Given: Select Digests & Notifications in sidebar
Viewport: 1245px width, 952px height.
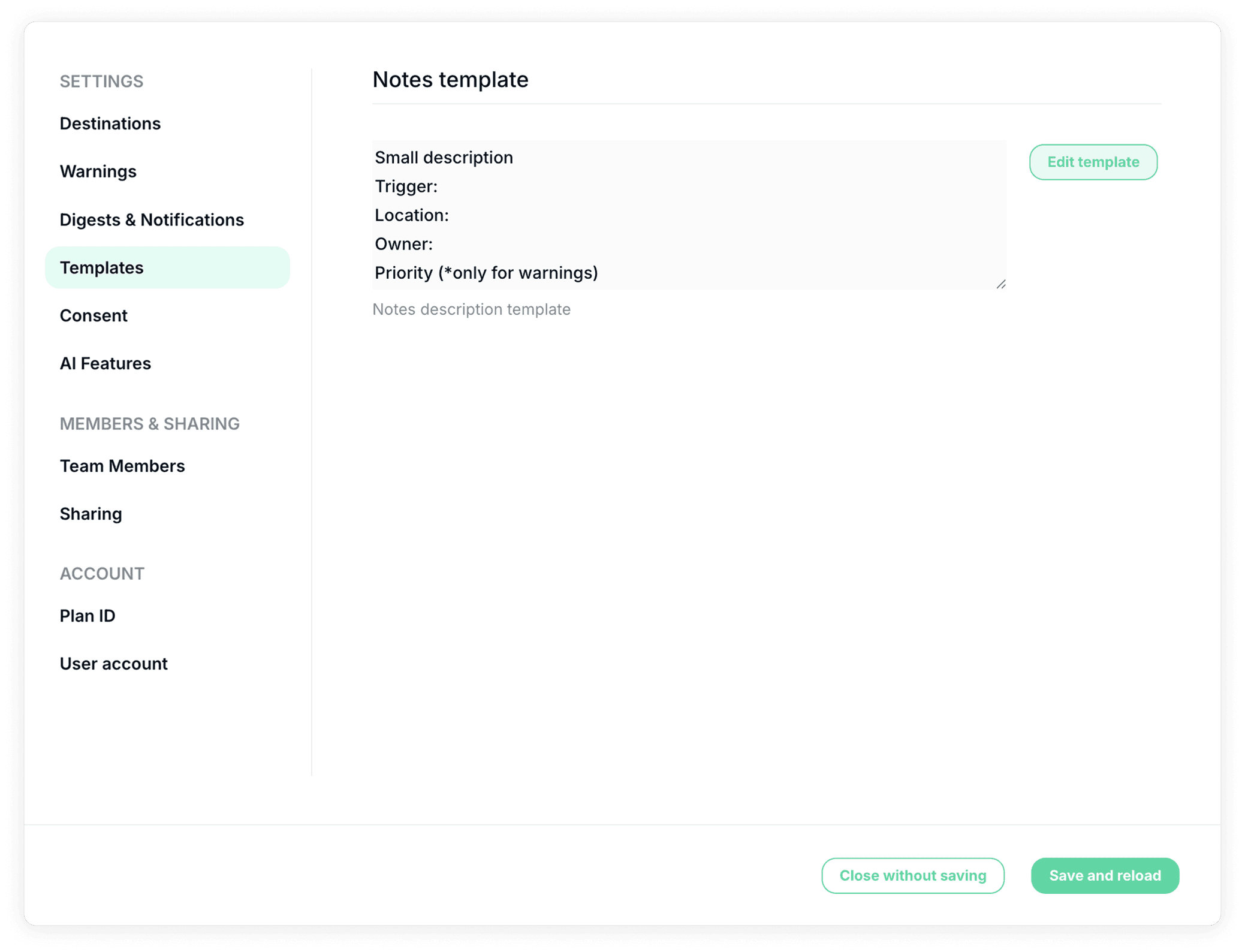Looking at the screenshot, I should click(152, 219).
